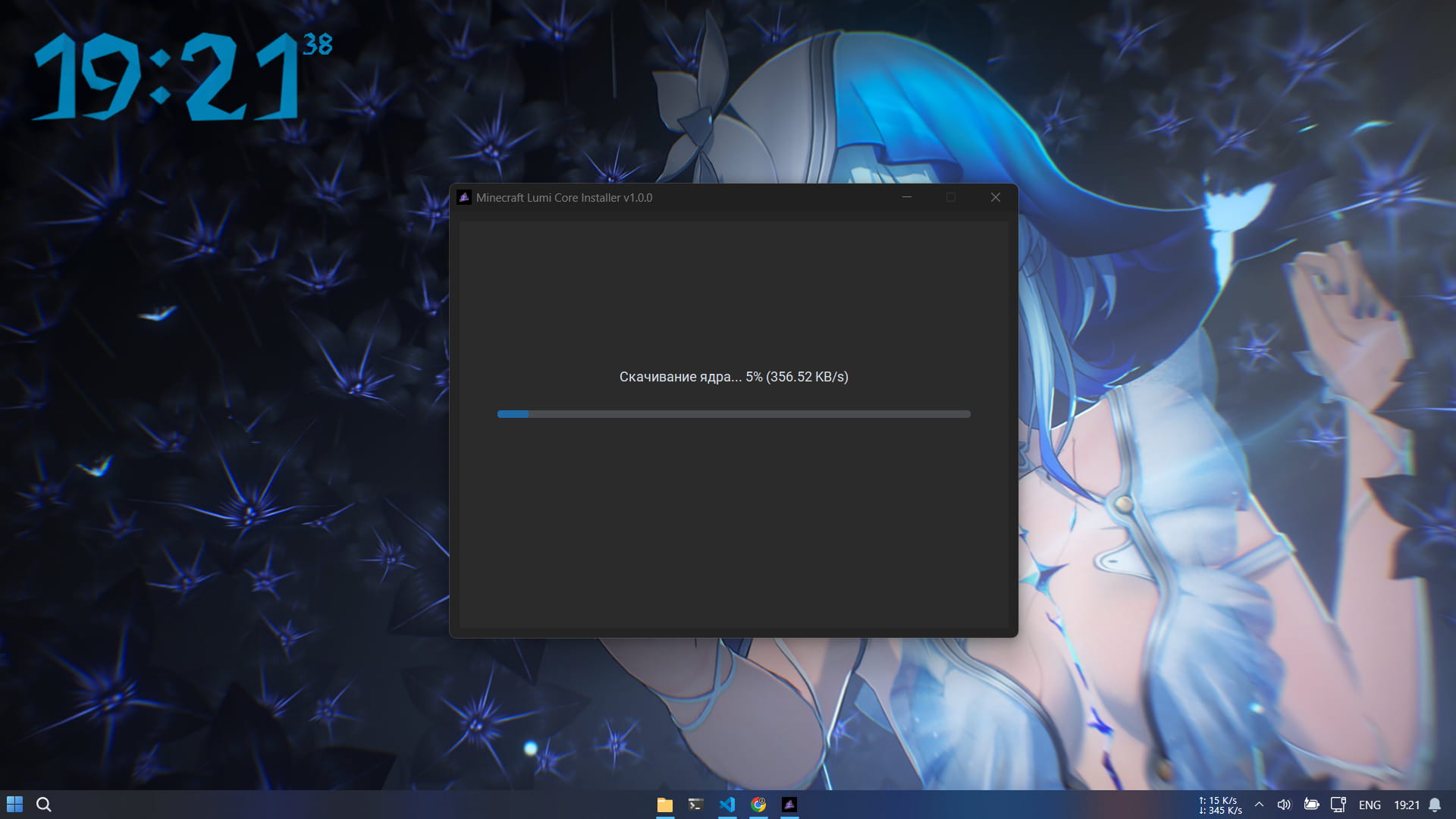
Task: Click the network speed indicator in the tray
Action: coord(1218,805)
